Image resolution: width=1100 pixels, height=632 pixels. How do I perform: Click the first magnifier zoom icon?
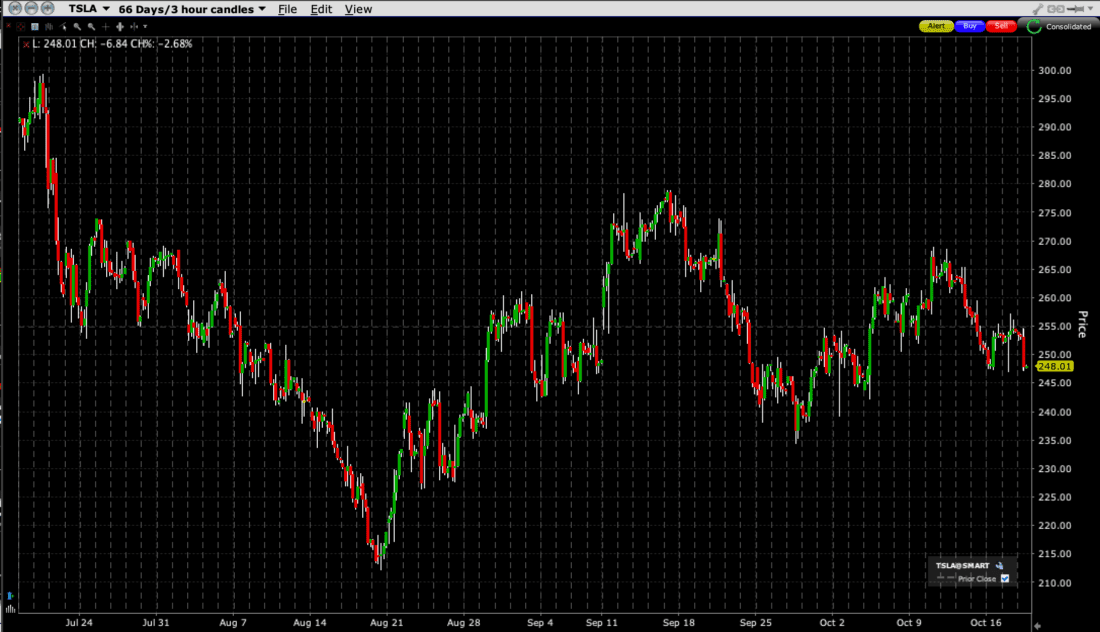click(77, 27)
